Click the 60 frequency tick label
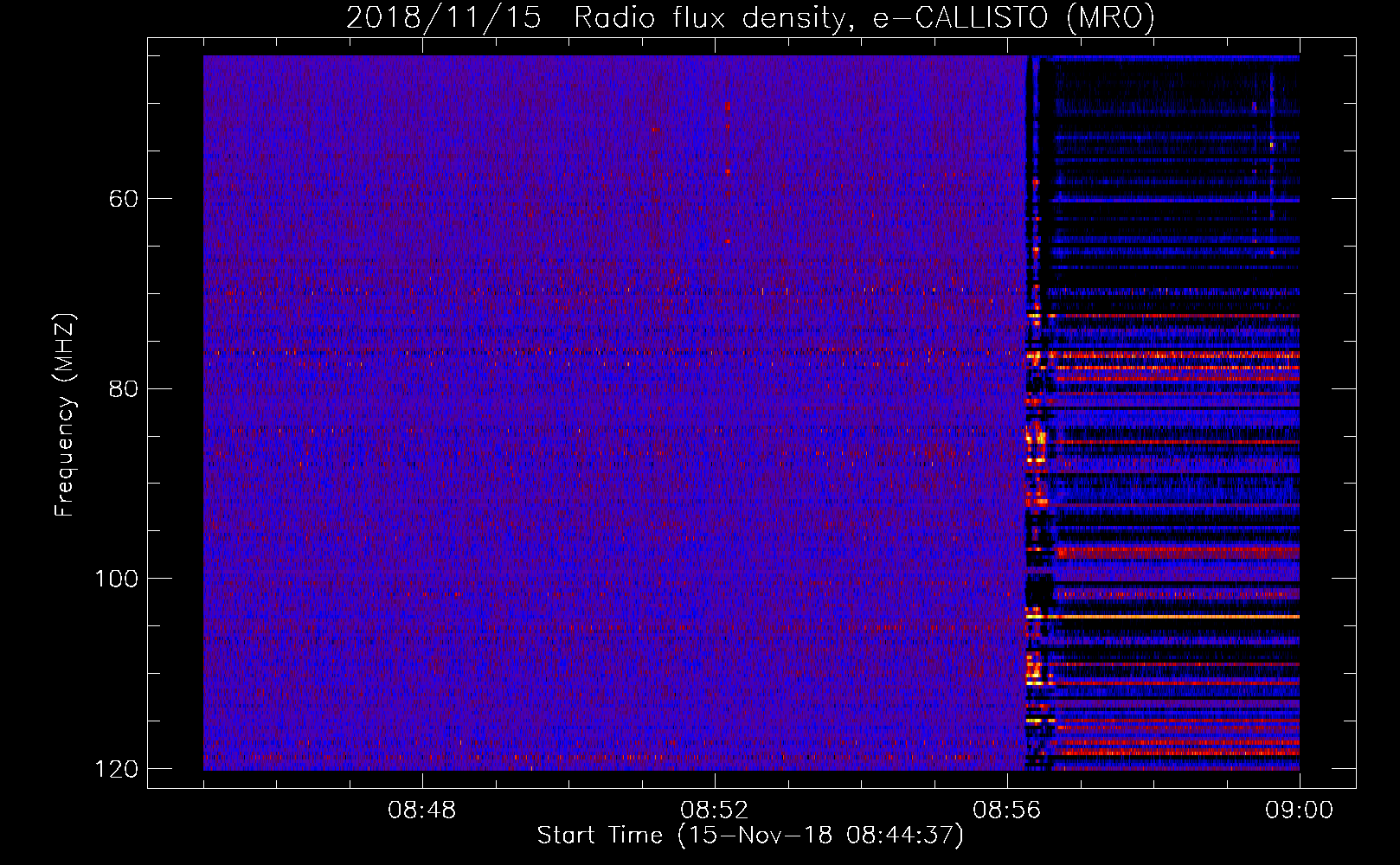This screenshot has height=865, width=1400. coord(124,199)
